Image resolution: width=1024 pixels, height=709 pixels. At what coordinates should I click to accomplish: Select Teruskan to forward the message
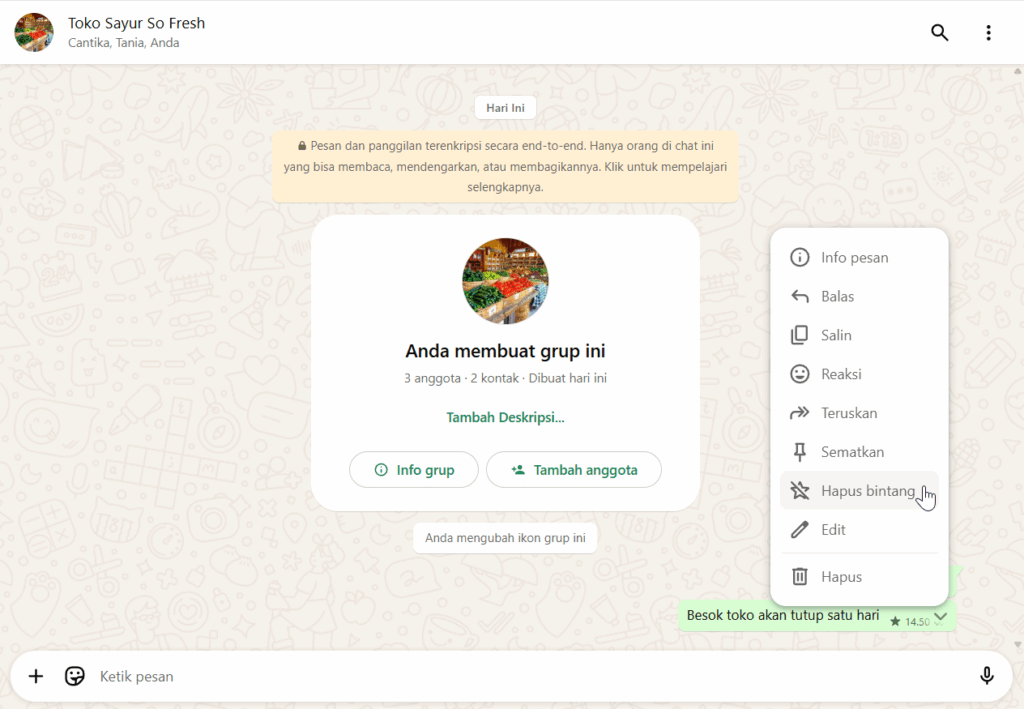click(x=859, y=413)
